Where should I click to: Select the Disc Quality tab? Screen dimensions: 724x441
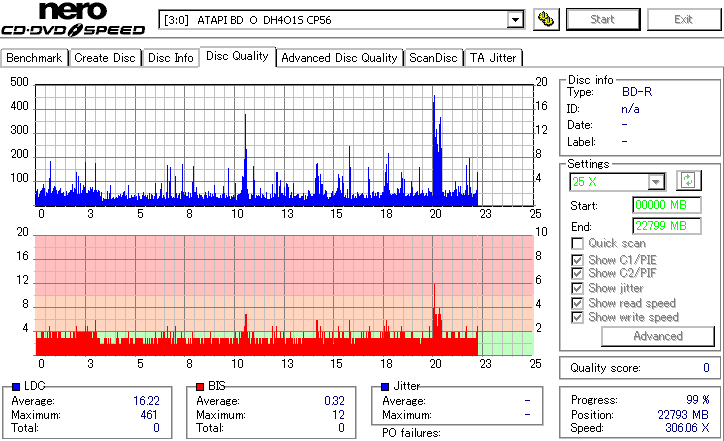click(237, 56)
